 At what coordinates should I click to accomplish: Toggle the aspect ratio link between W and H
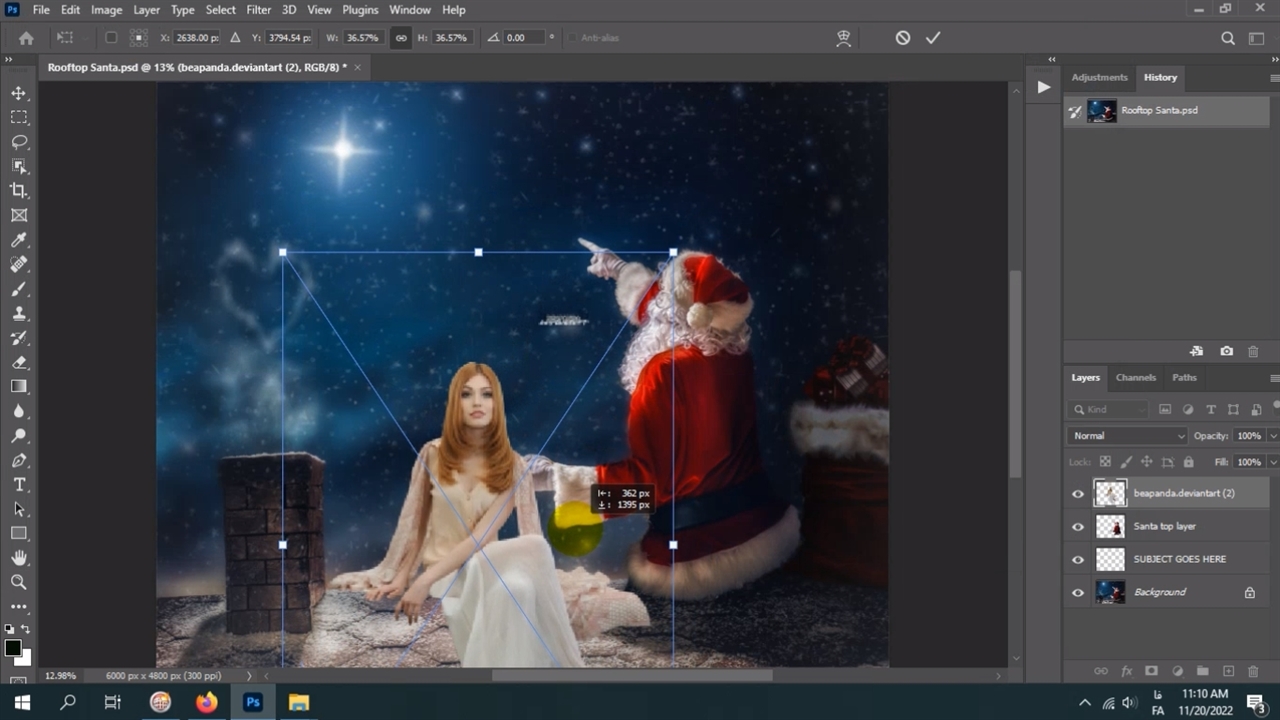[x=400, y=38]
